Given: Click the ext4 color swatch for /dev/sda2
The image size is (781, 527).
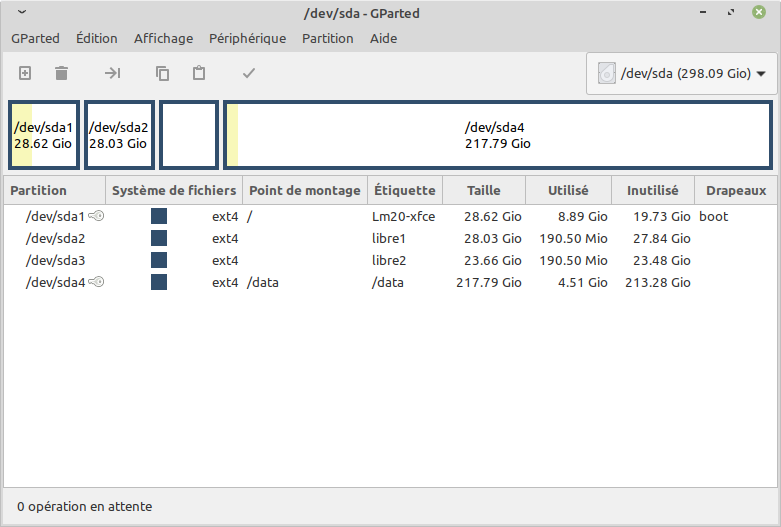Looking at the screenshot, I should 159,238.
